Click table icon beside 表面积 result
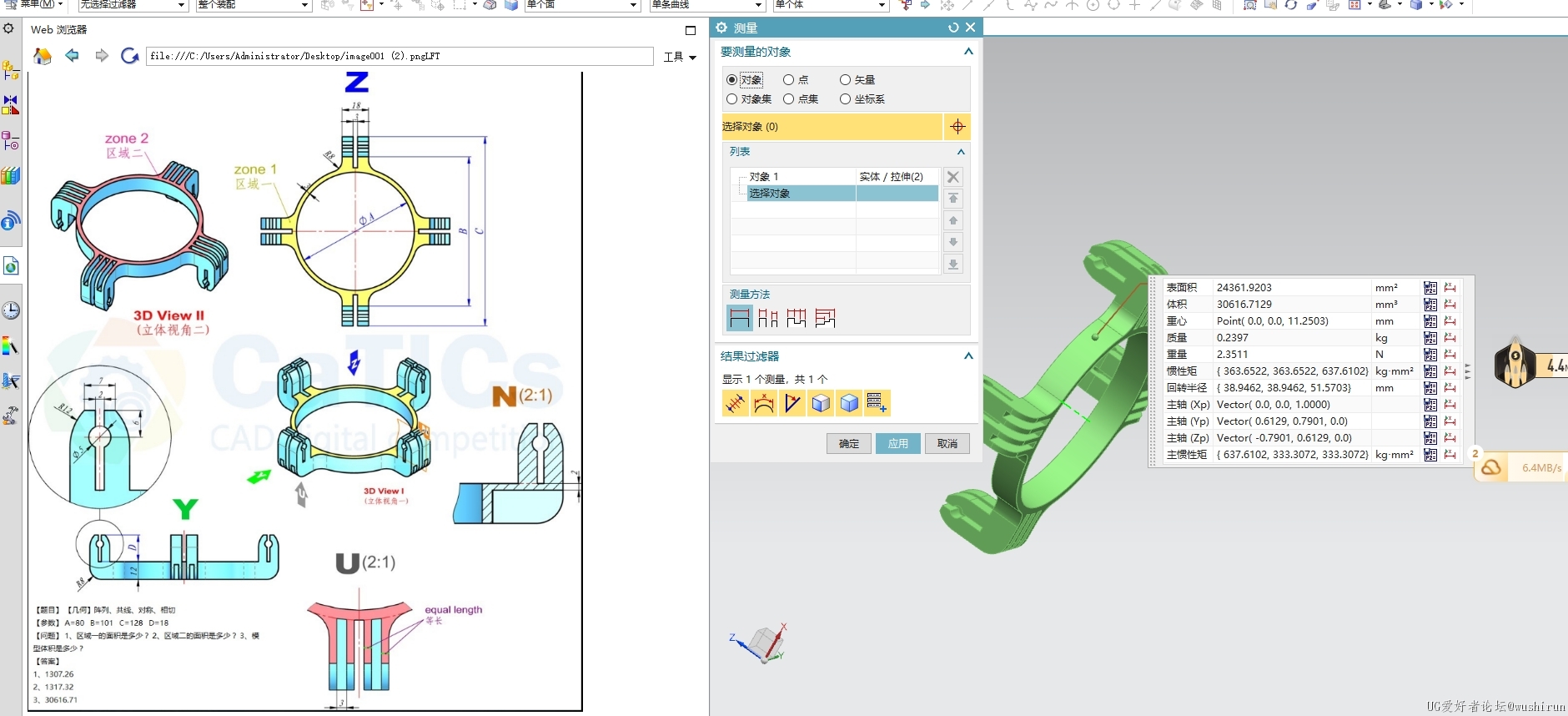 click(x=1430, y=288)
